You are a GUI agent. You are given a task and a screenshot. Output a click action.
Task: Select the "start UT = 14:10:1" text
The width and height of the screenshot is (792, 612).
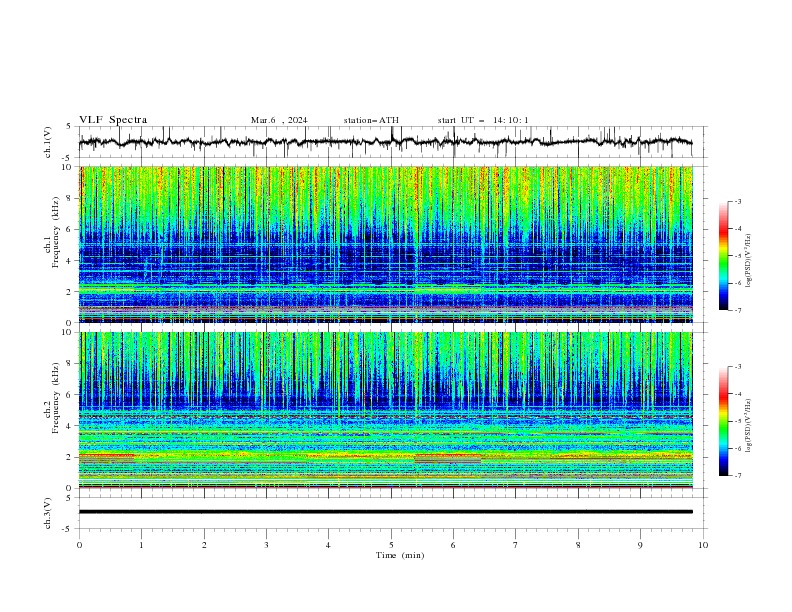(483, 120)
